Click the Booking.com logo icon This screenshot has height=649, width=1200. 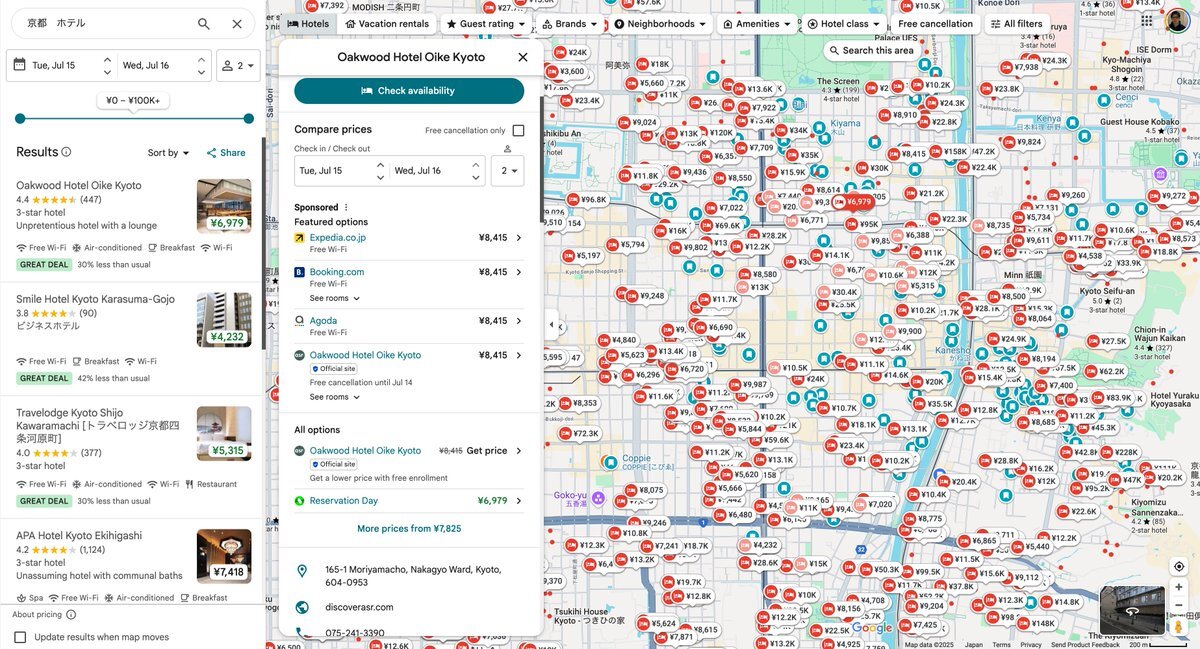(x=299, y=272)
